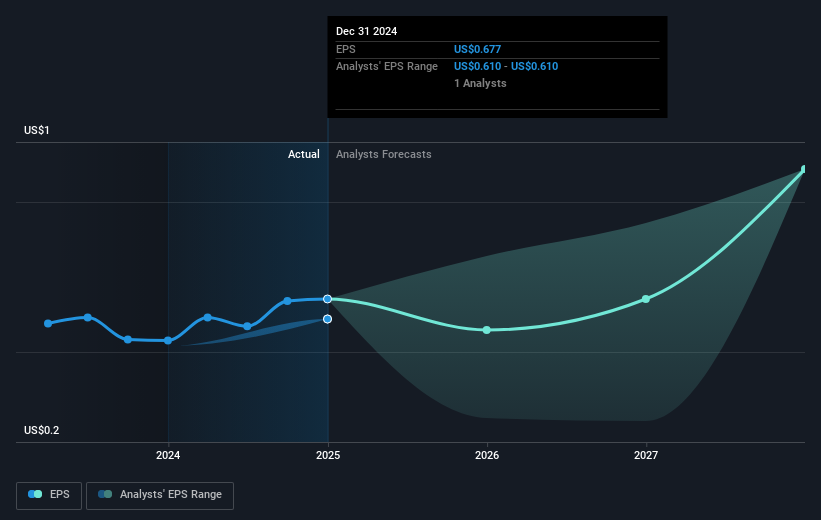Click the Analysts Forecasts section label
The height and width of the screenshot is (520, 821).
tap(384, 154)
